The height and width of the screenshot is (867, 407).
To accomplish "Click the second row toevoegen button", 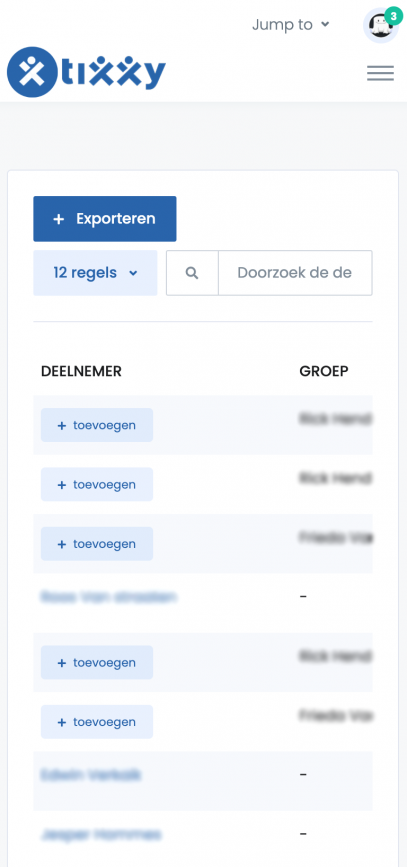I will 97,484.
